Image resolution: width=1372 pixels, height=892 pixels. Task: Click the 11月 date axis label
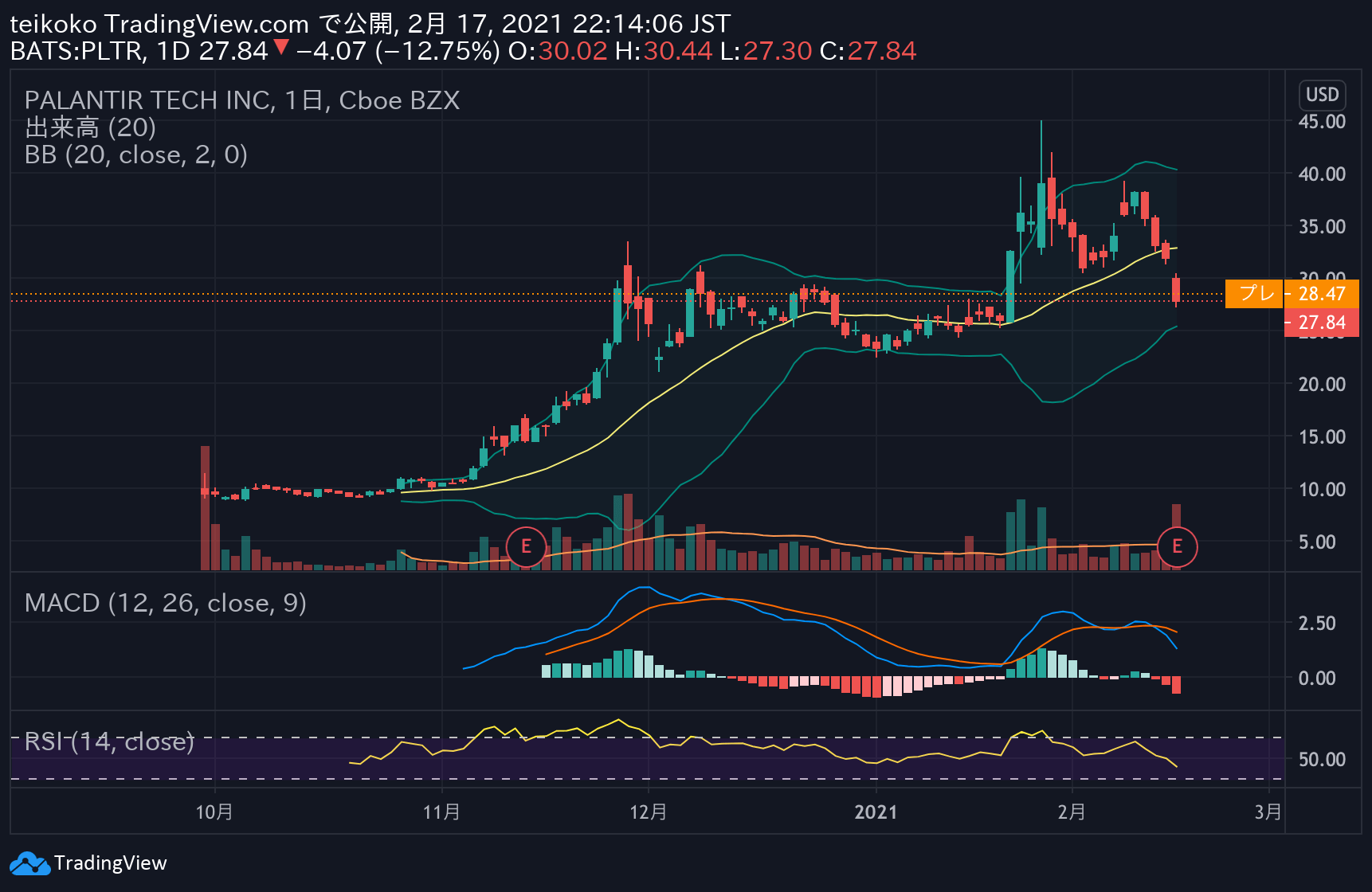tap(441, 812)
